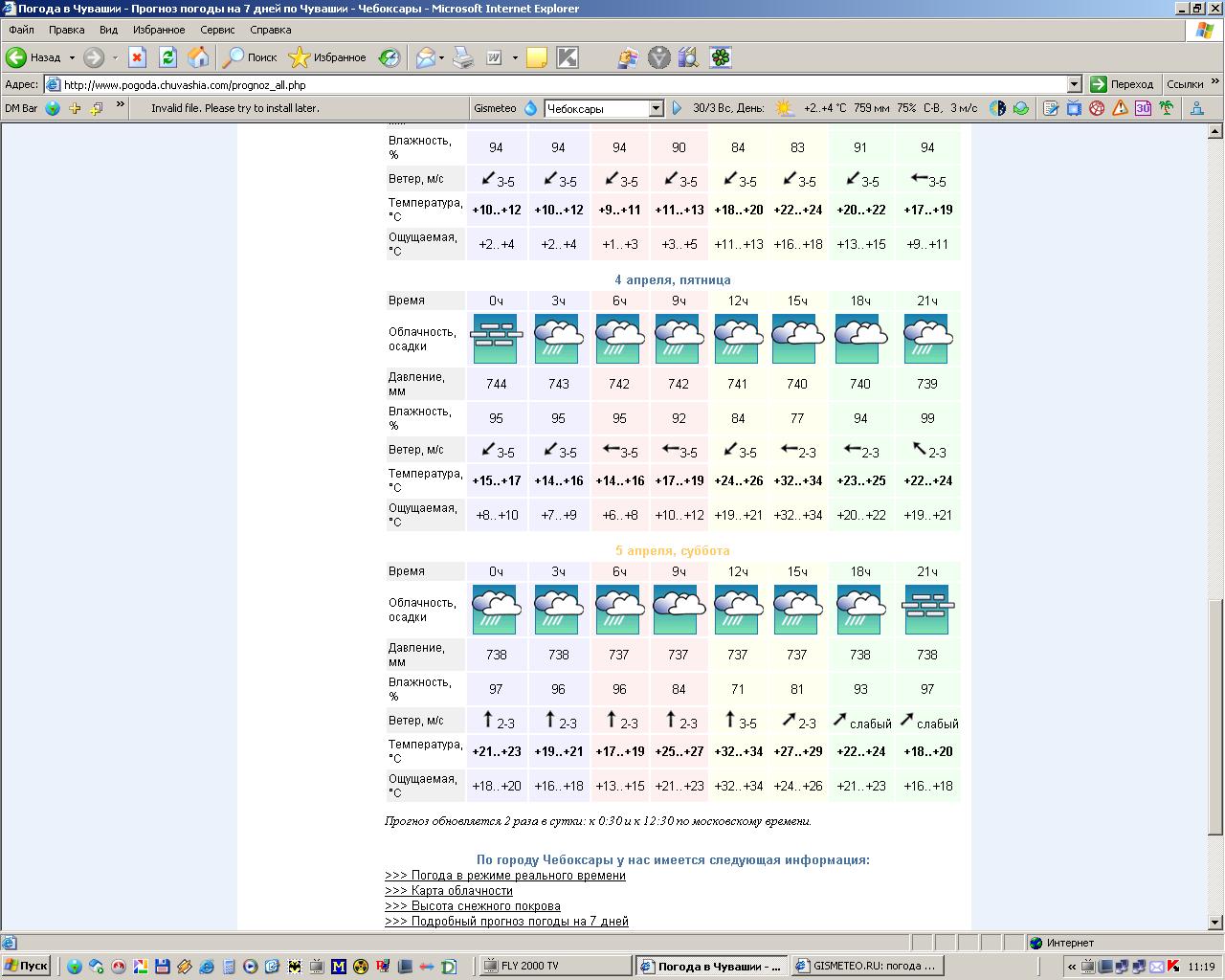Click the Gismeteo 30 calendar icon
The width and height of the screenshot is (1225, 980).
(1143, 108)
